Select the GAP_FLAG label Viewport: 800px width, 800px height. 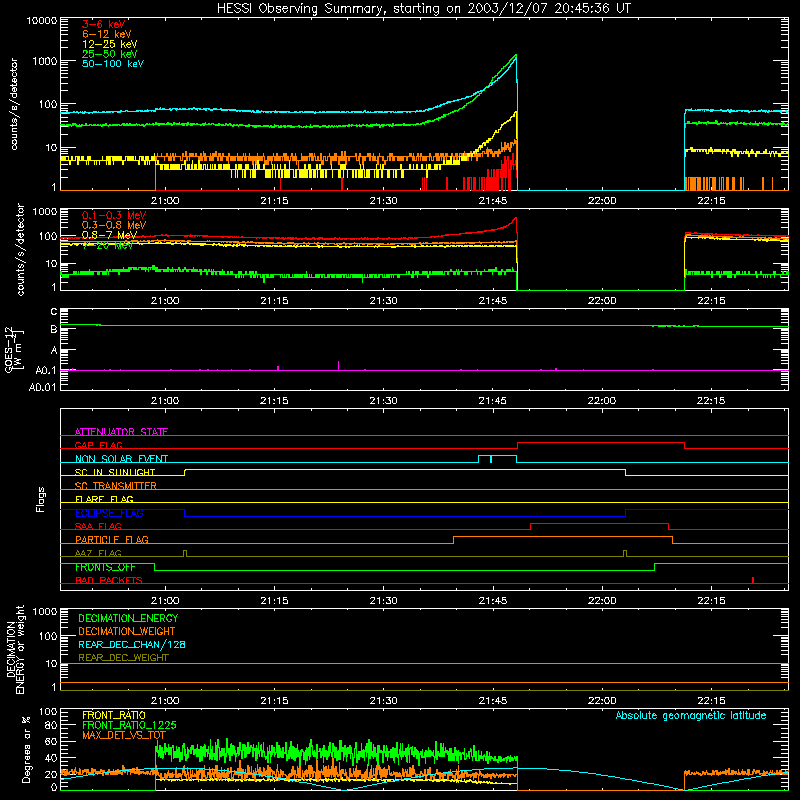(x=98, y=445)
